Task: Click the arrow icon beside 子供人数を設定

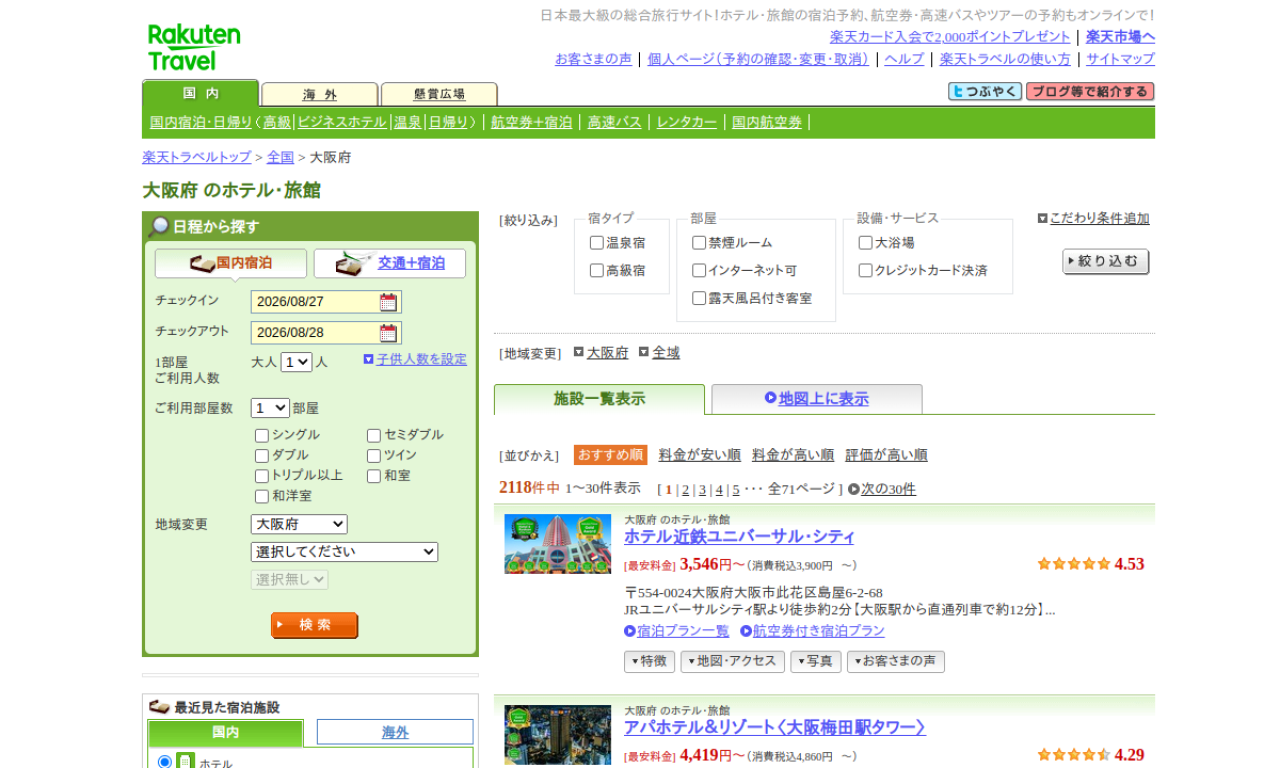Action: tap(368, 359)
